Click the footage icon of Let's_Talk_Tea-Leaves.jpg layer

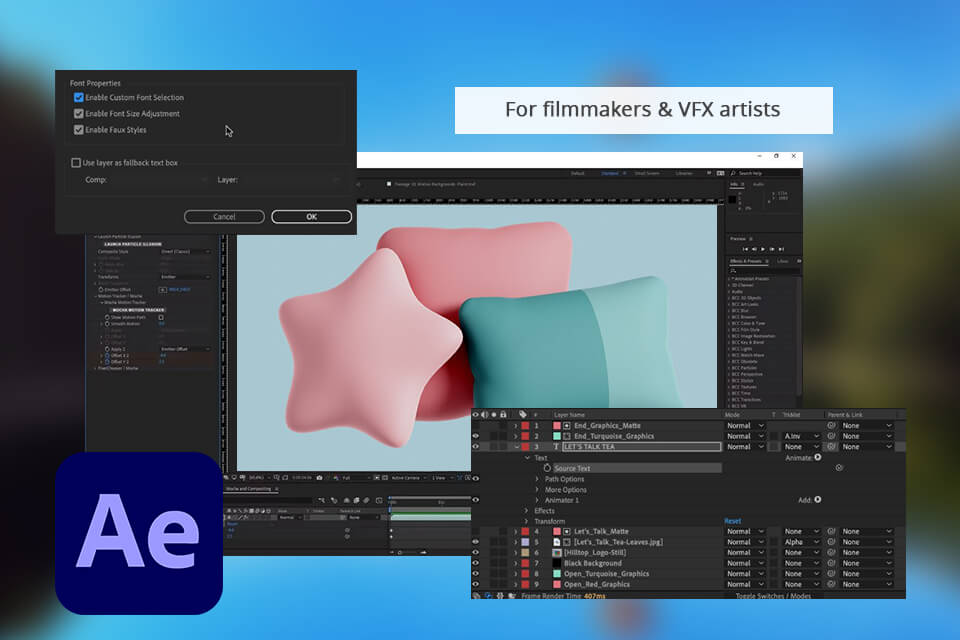click(557, 542)
